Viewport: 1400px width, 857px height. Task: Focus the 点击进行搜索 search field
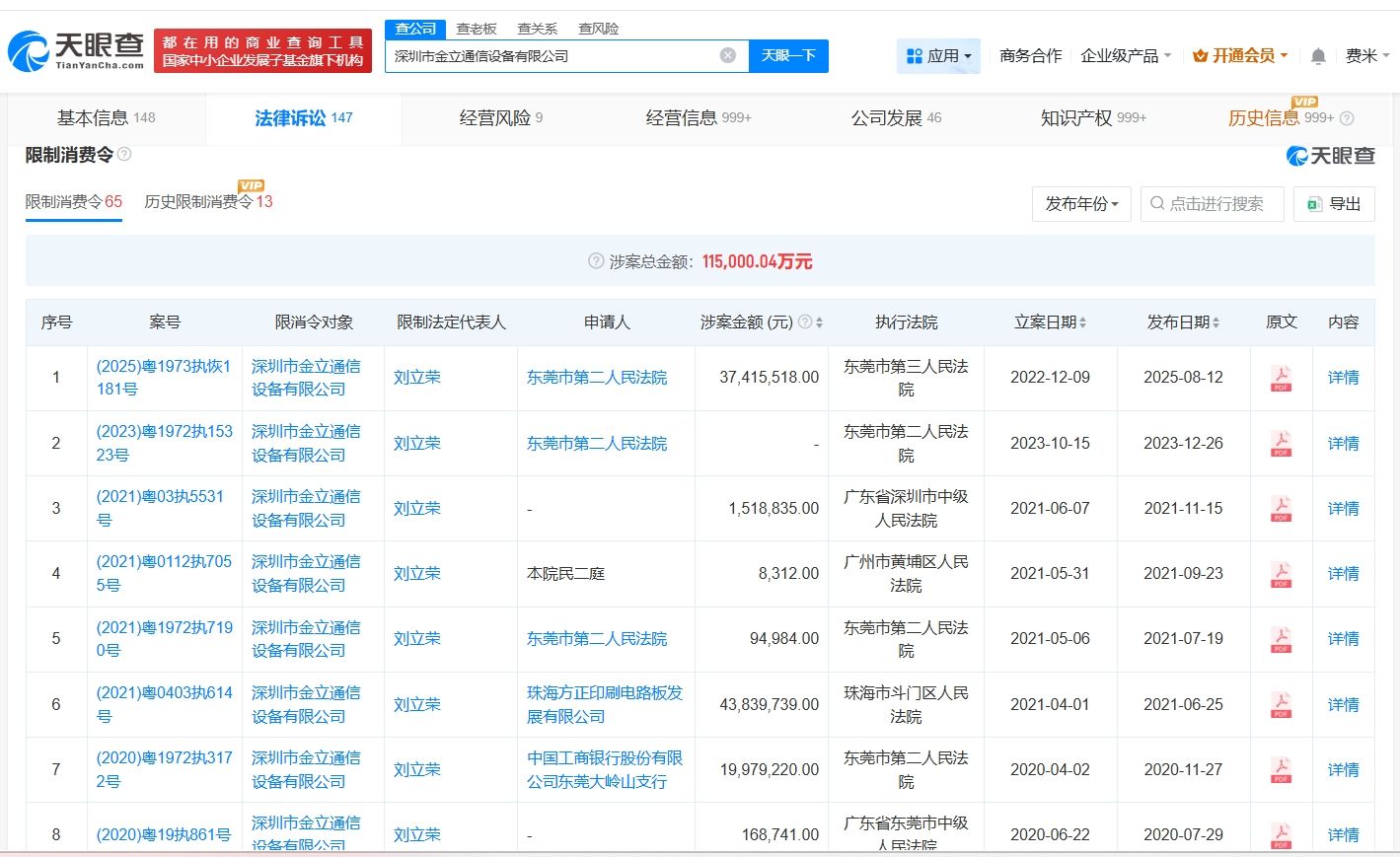pyautogui.click(x=1214, y=204)
